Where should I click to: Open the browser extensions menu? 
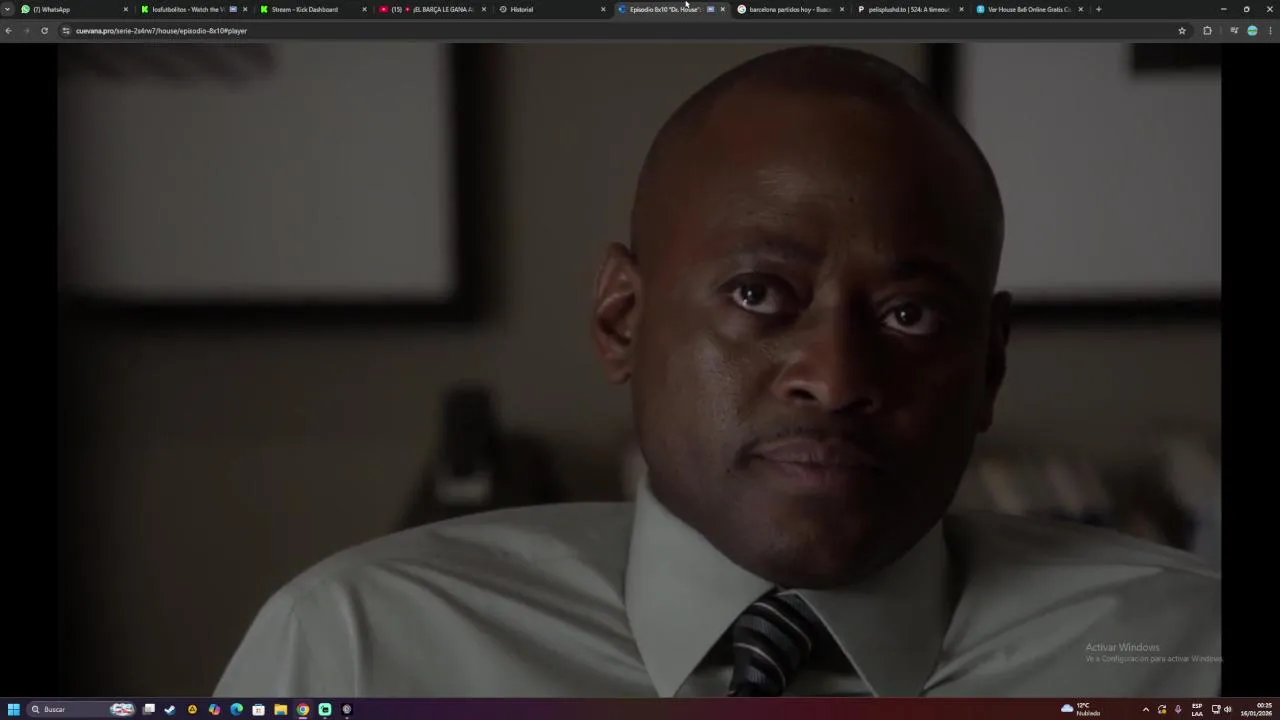coord(1207,31)
